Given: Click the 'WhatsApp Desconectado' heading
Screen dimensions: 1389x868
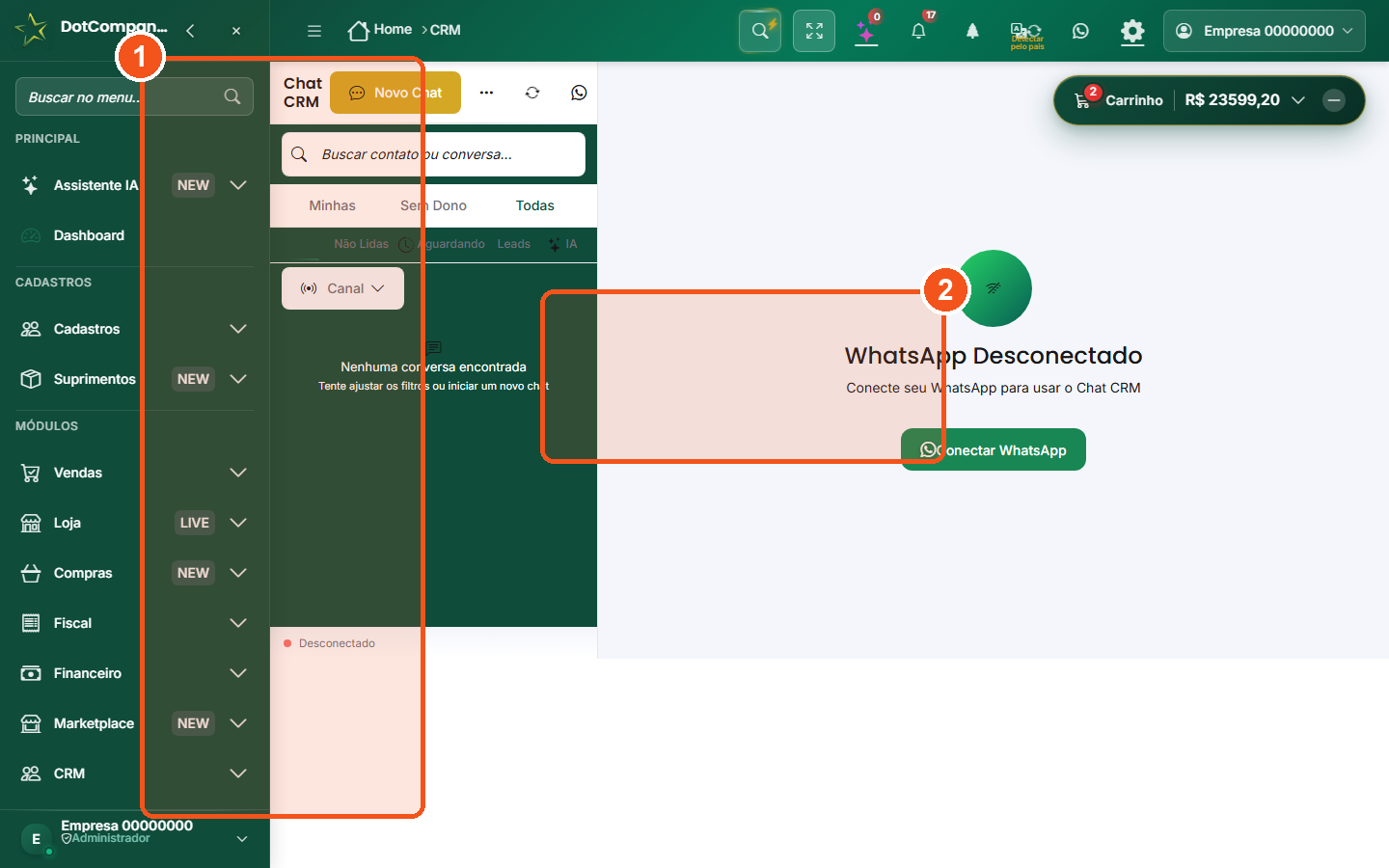Looking at the screenshot, I should pos(994,356).
